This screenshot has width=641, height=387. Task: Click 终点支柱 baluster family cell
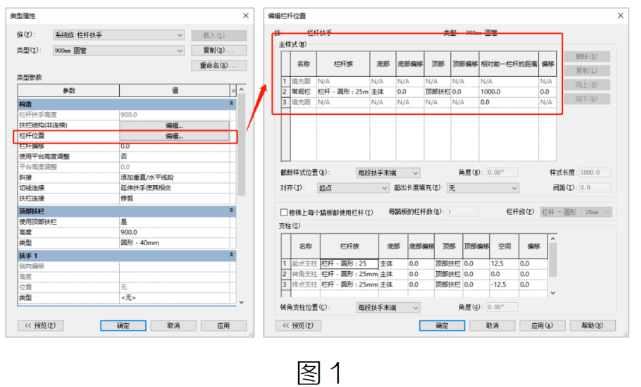[x=350, y=284]
